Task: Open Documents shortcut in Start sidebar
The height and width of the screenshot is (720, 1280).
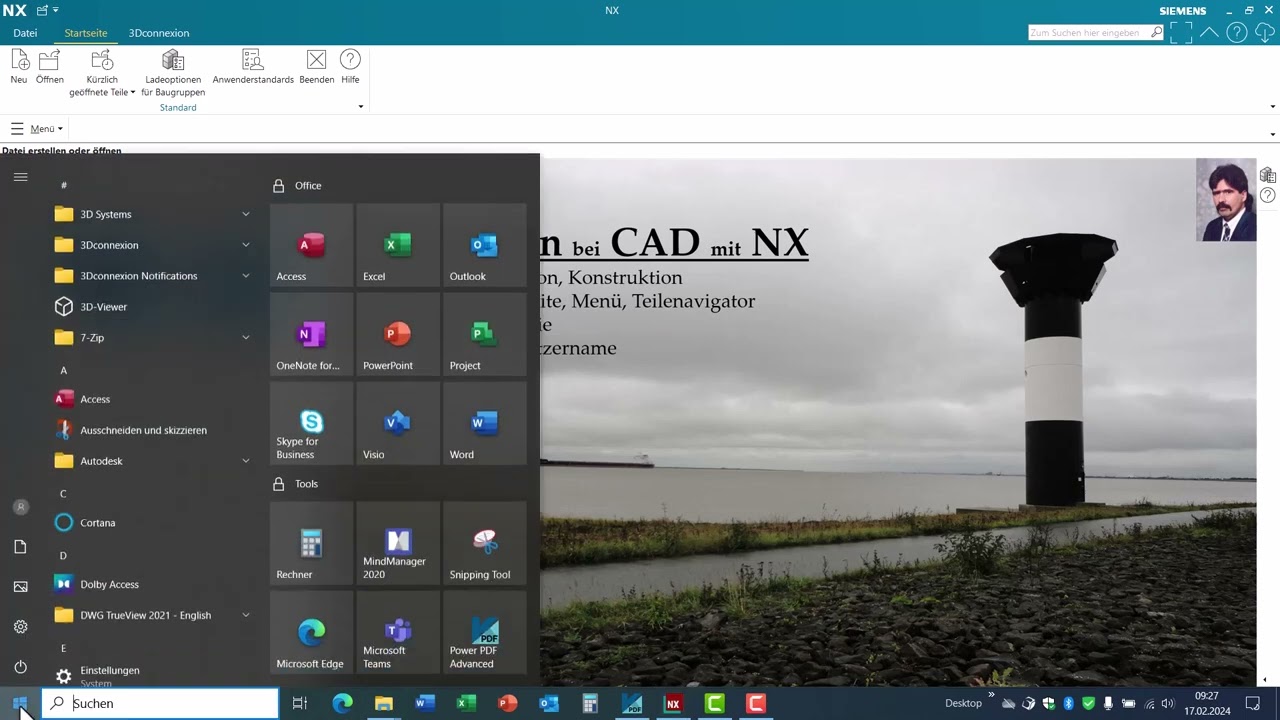Action: [x=20, y=547]
